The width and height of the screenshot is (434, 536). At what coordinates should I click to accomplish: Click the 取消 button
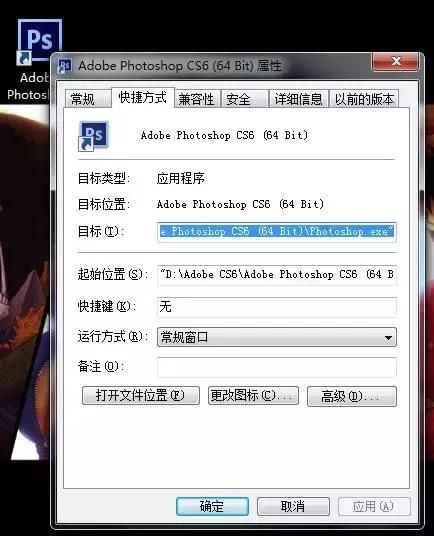click(x=293, y=506)
